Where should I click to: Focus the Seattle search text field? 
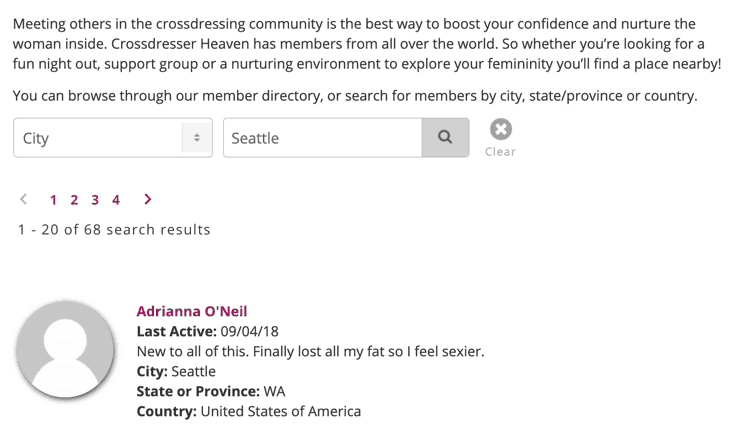click(x=323, y=138)
